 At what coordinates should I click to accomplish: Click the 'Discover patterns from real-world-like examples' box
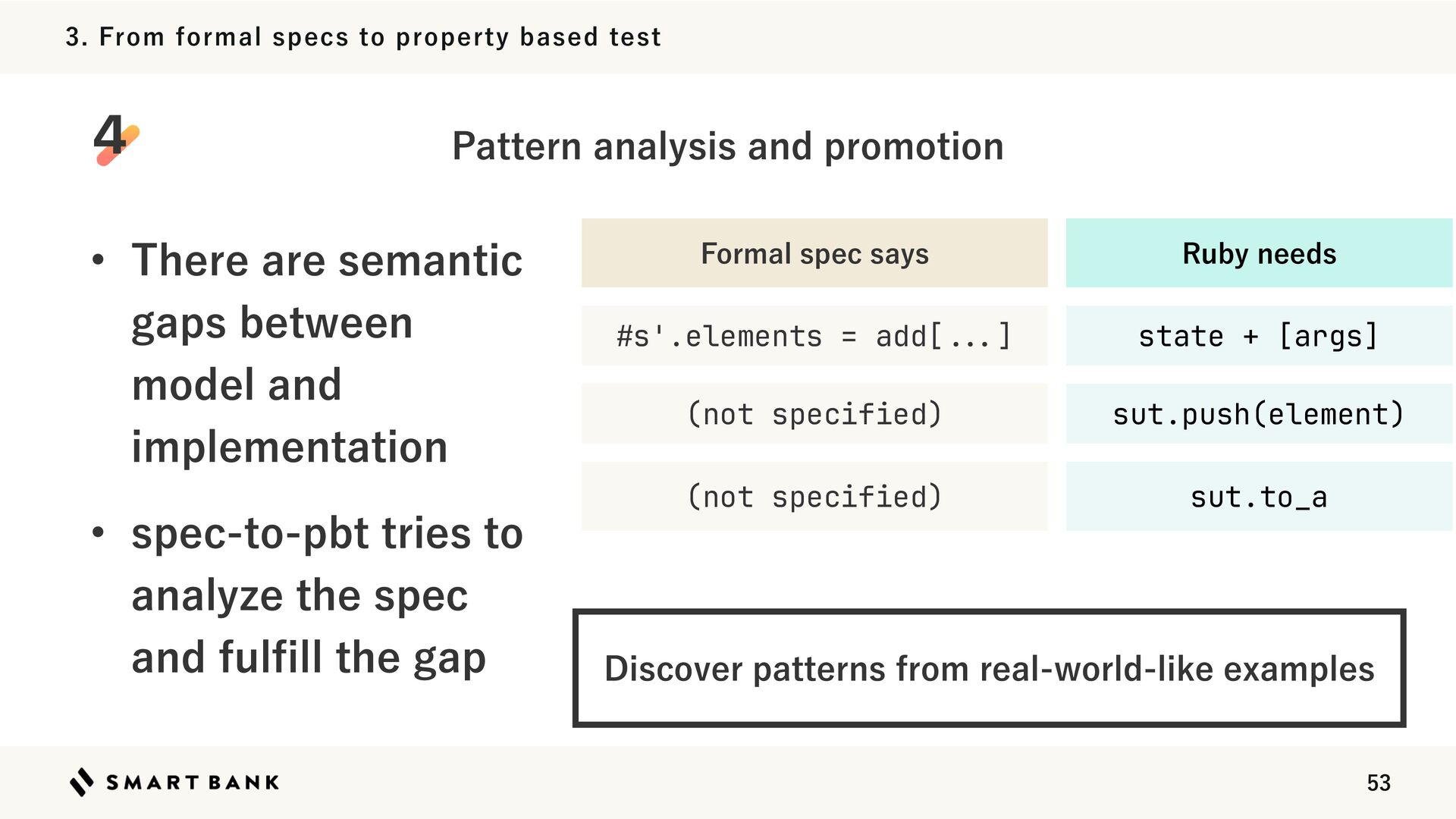[x=989, y=668]
